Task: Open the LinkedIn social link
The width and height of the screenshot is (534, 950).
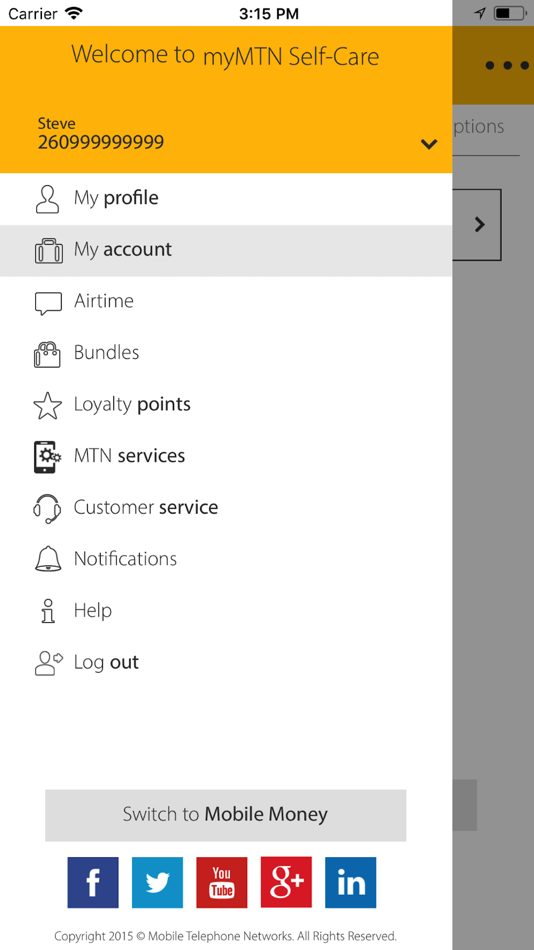Action: (350, 882)
